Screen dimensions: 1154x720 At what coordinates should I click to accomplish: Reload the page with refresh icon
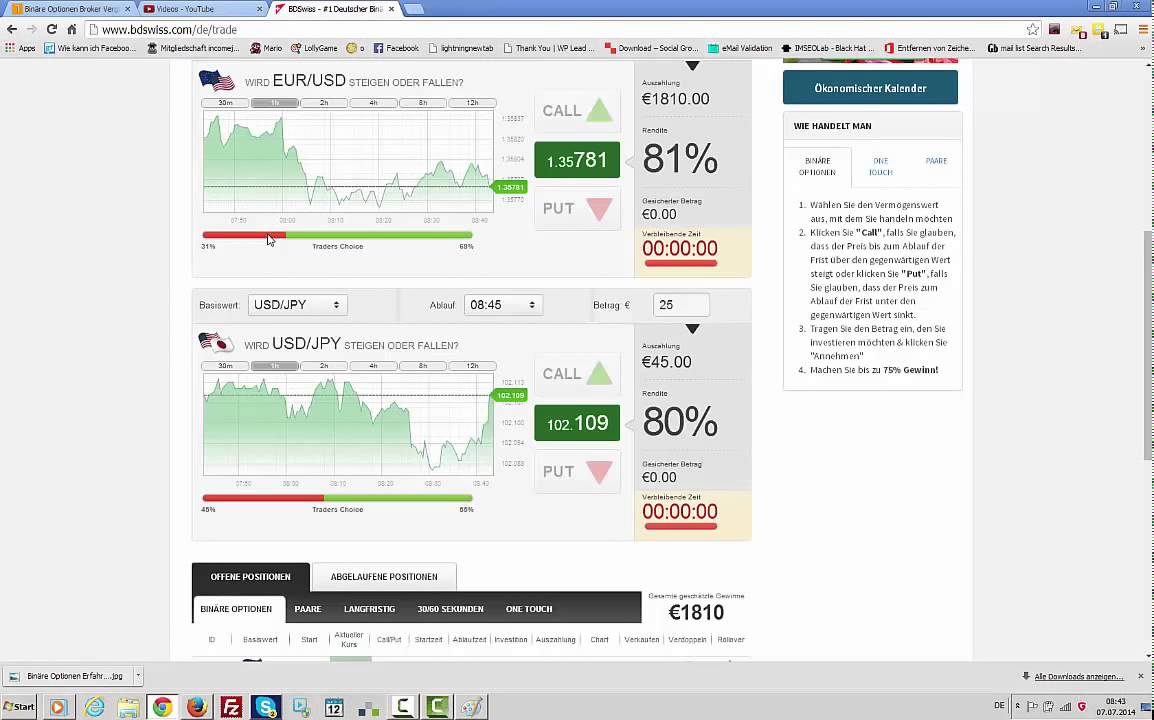point(52,29)
